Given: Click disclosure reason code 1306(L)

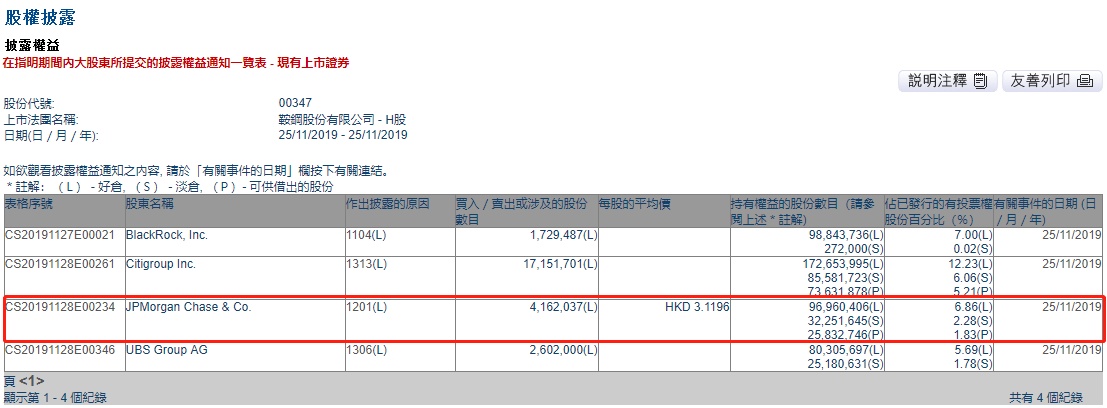Looking at the screenshot, I should 366,349.
